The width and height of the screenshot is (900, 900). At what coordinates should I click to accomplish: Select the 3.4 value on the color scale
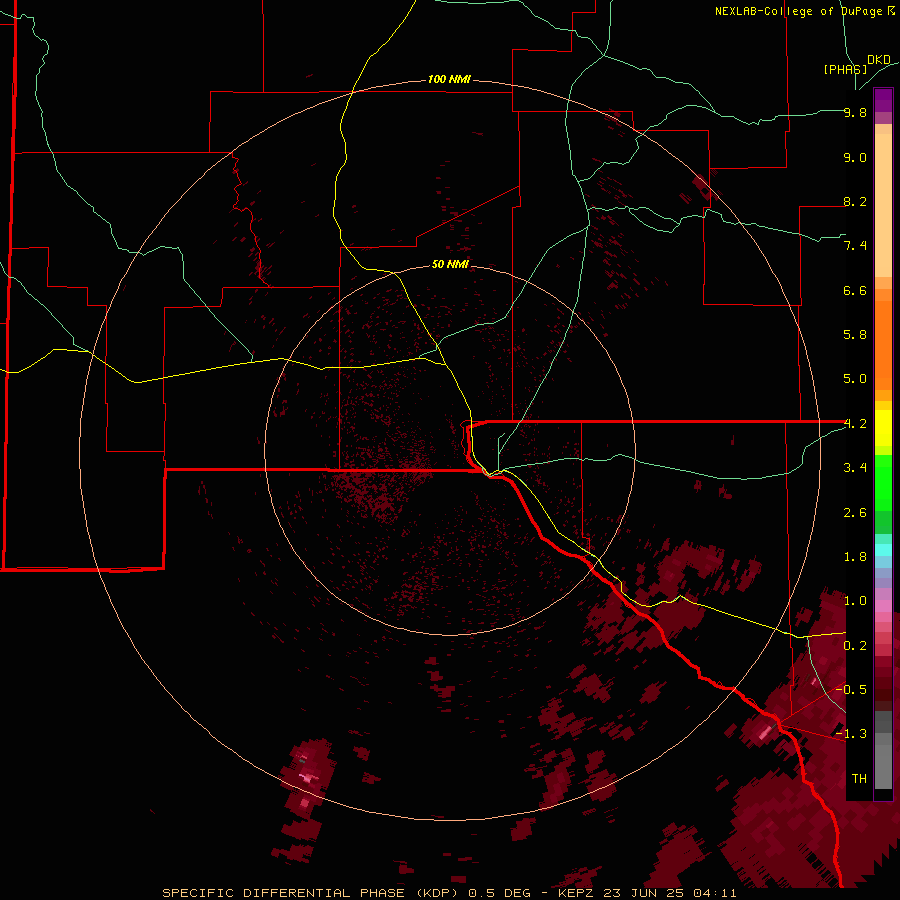click(x=855, y=468)
